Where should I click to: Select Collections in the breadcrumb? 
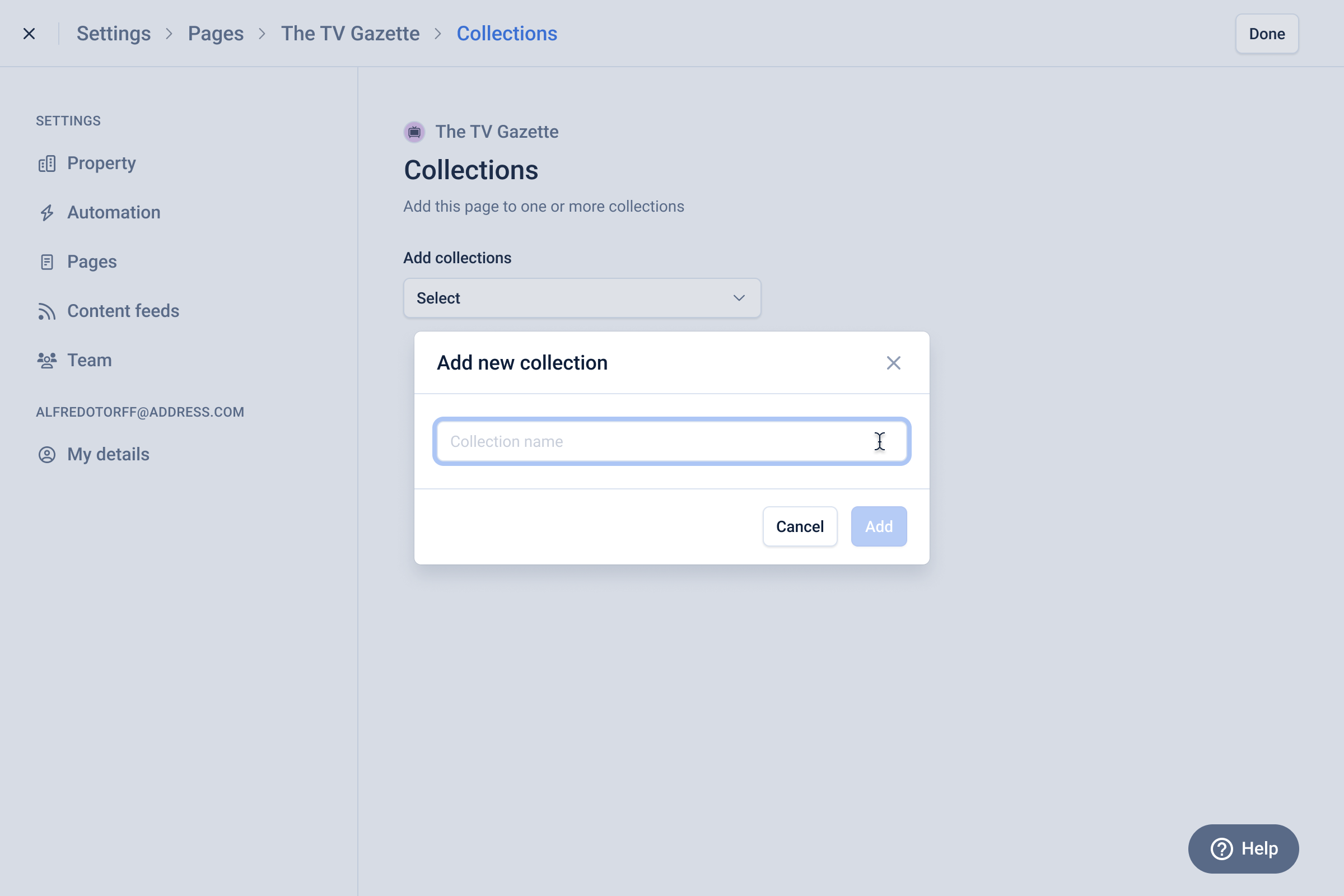point(506,34)
